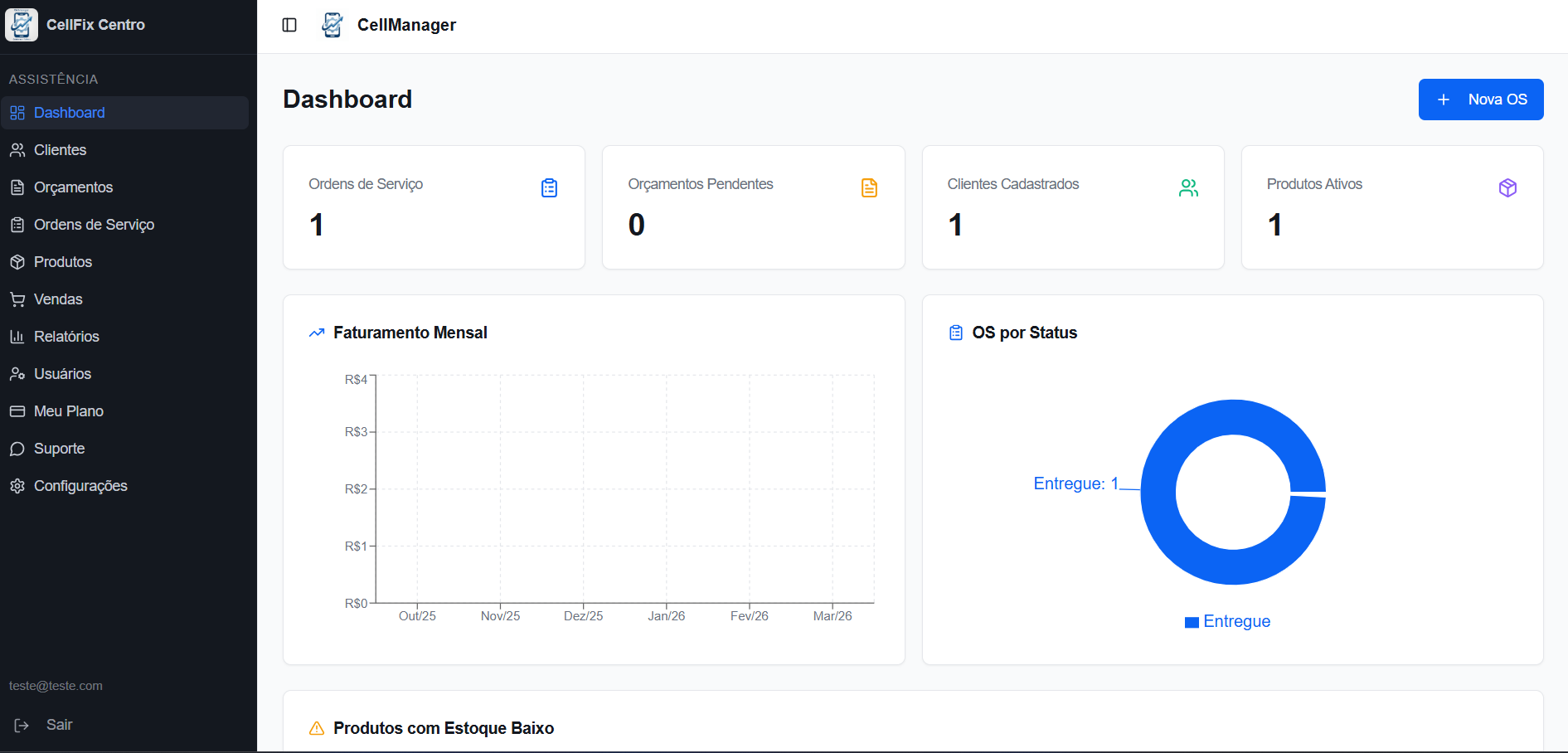1568x753 pixels.
Task: Click the CellFix Centro logo icon
Action: point(22,25)
